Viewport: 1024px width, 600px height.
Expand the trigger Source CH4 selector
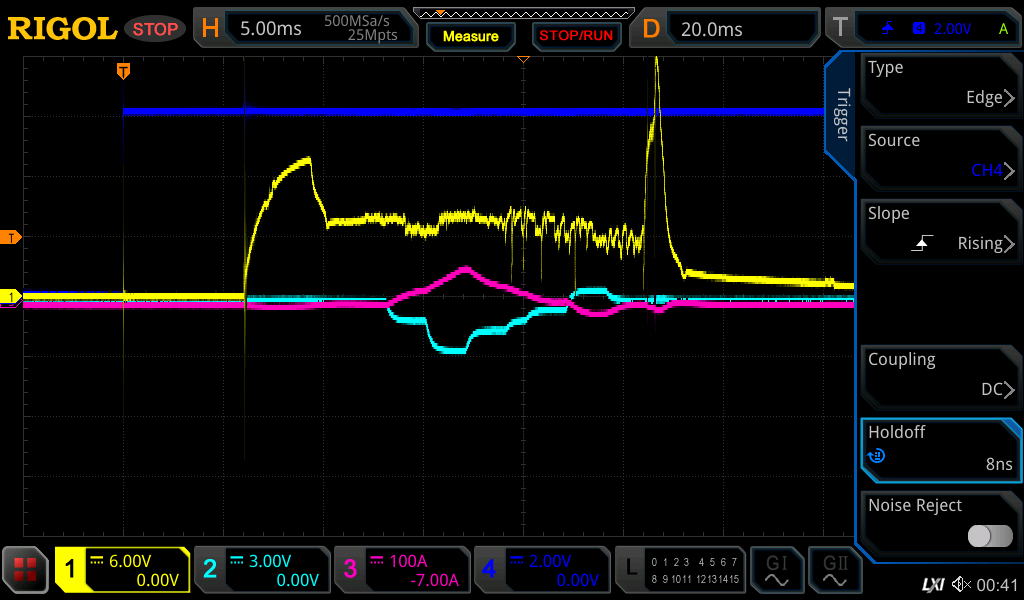pos(940,157)
